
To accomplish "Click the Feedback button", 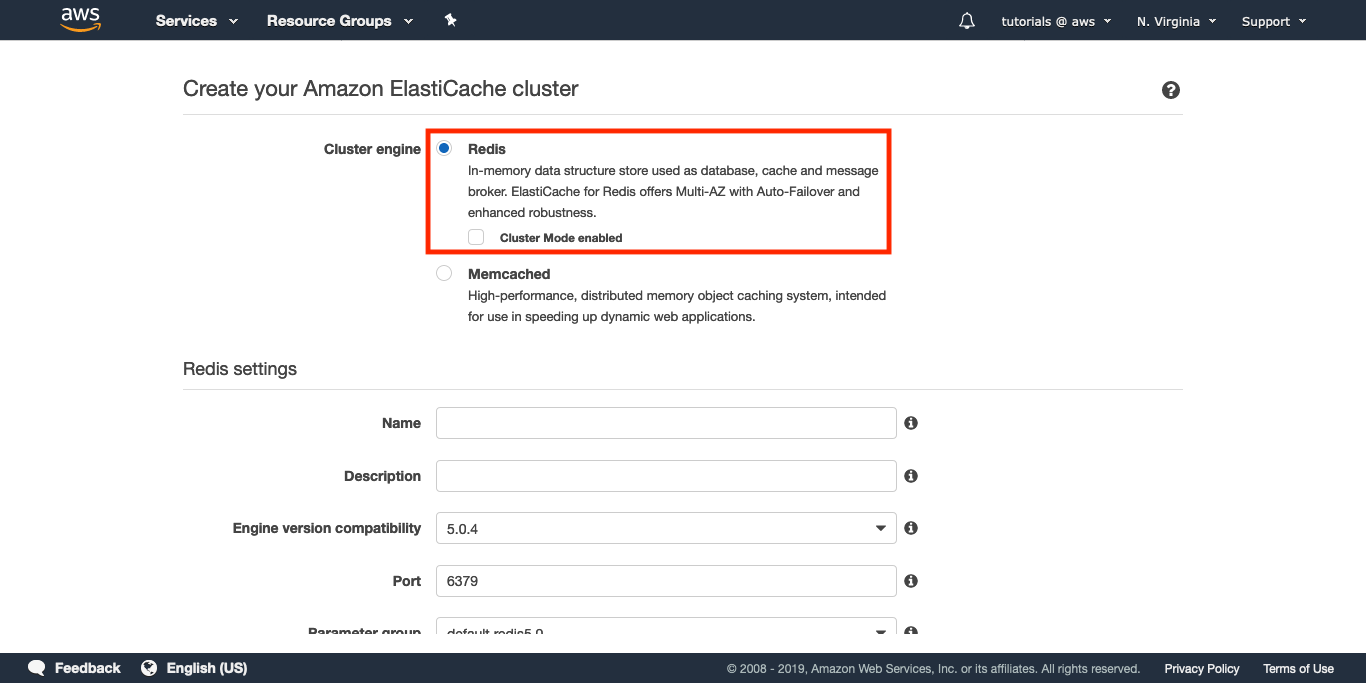I will [75, 668].
